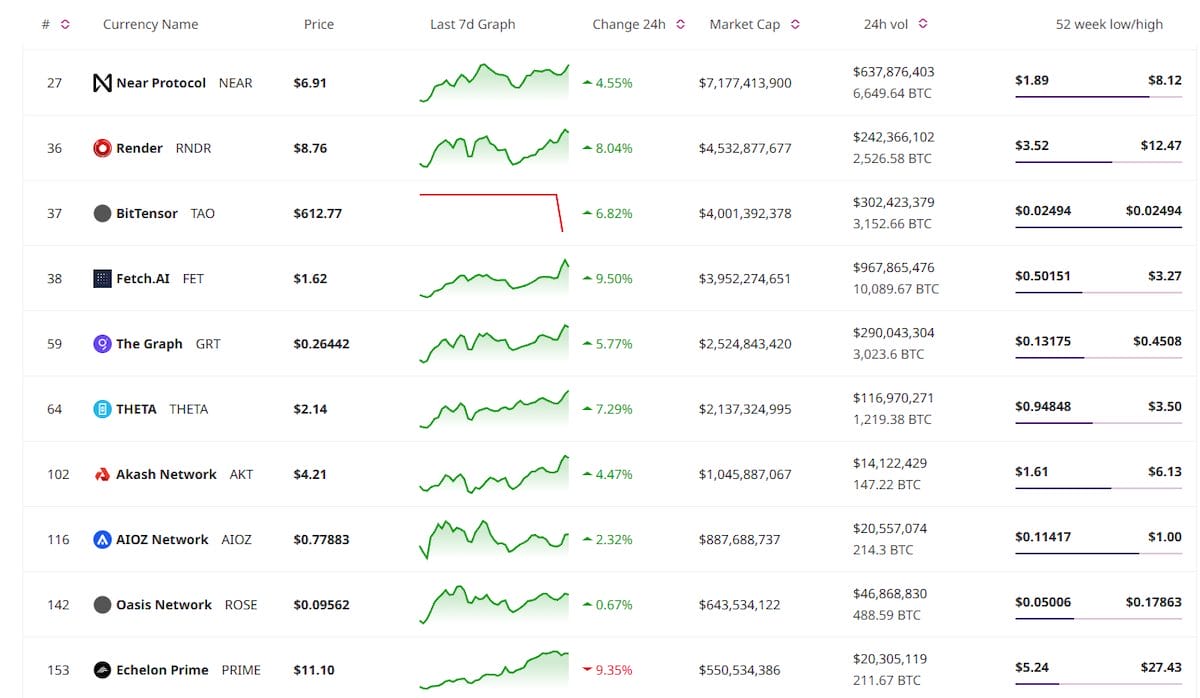This screenshot has height=698, width=1200.
Task: Open the Echelon Prime currency page
Action: pos(162,670)
